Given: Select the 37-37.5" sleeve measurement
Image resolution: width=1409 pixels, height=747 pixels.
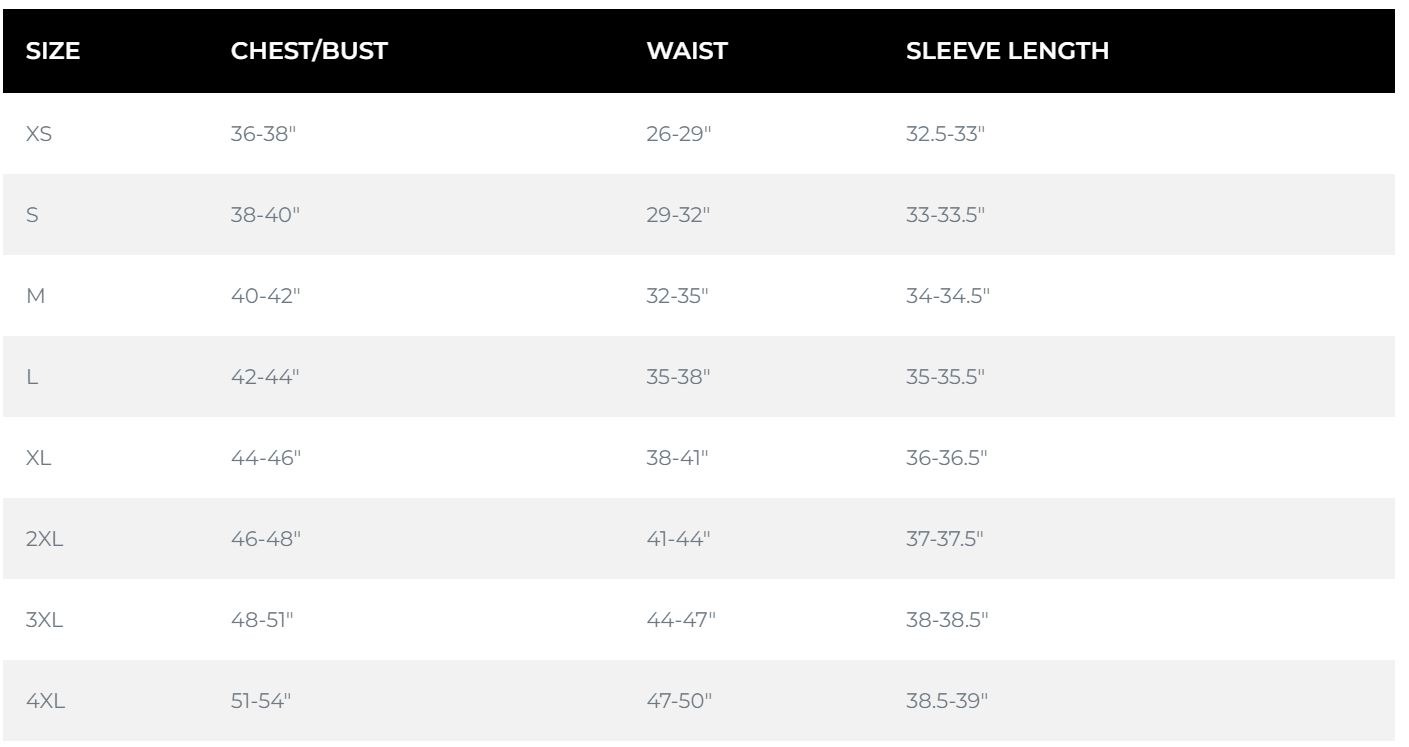Looking at the screenshot, I should pyautogui.click(x=944, y=539).
